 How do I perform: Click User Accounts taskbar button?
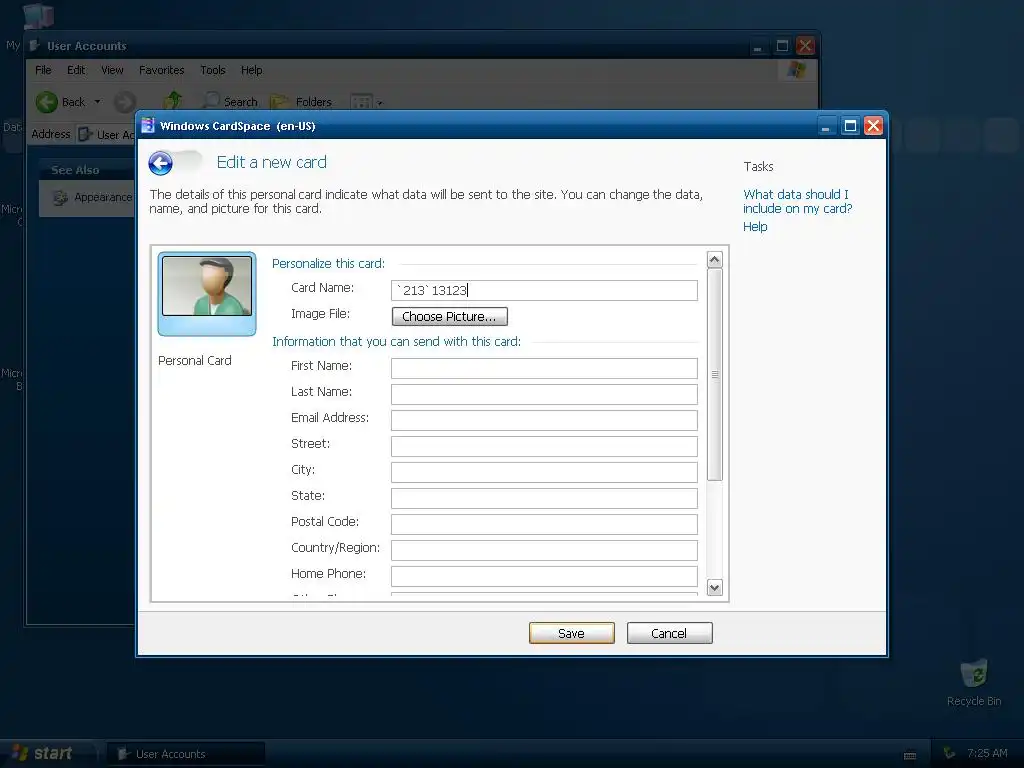pos(185,754)
